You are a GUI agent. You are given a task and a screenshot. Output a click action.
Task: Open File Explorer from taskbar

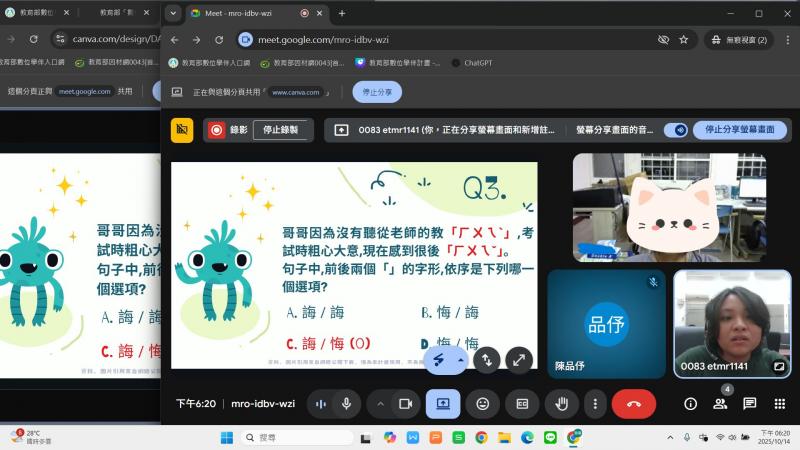(x=505, y=438)
